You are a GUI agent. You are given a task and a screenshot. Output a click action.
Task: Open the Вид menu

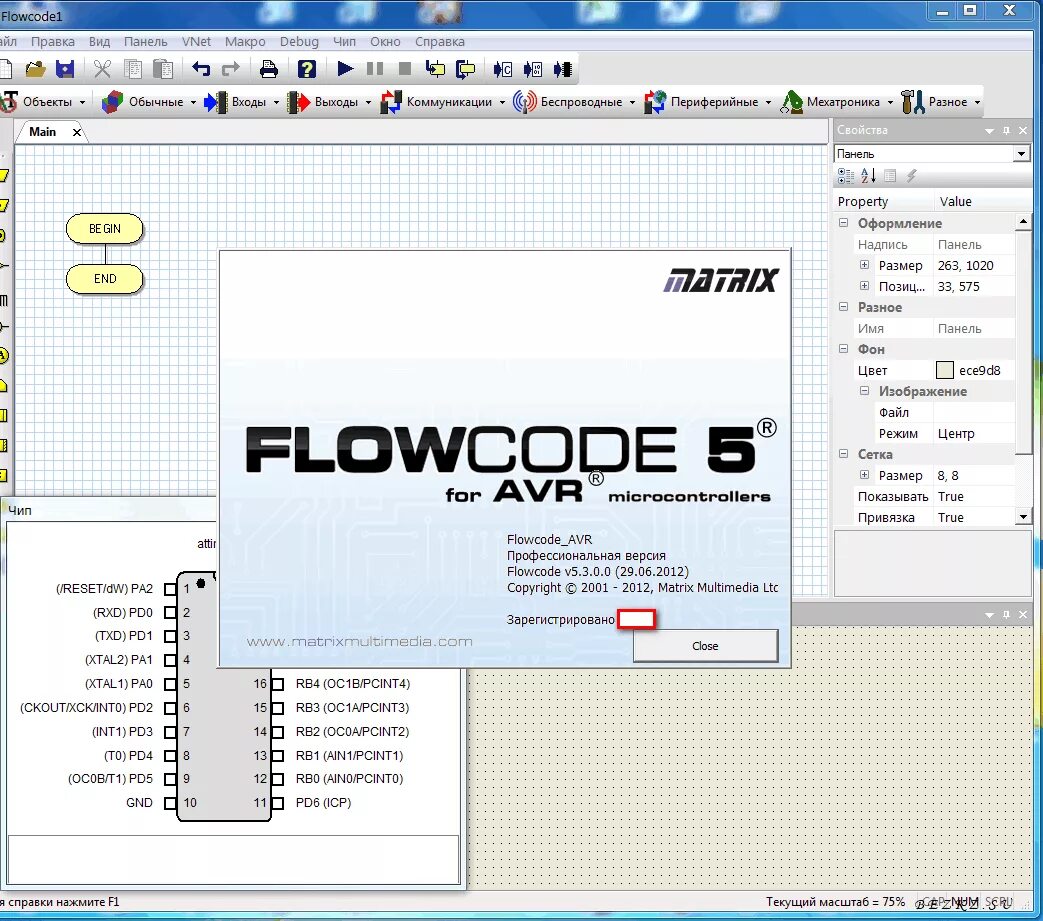[99, 41]
